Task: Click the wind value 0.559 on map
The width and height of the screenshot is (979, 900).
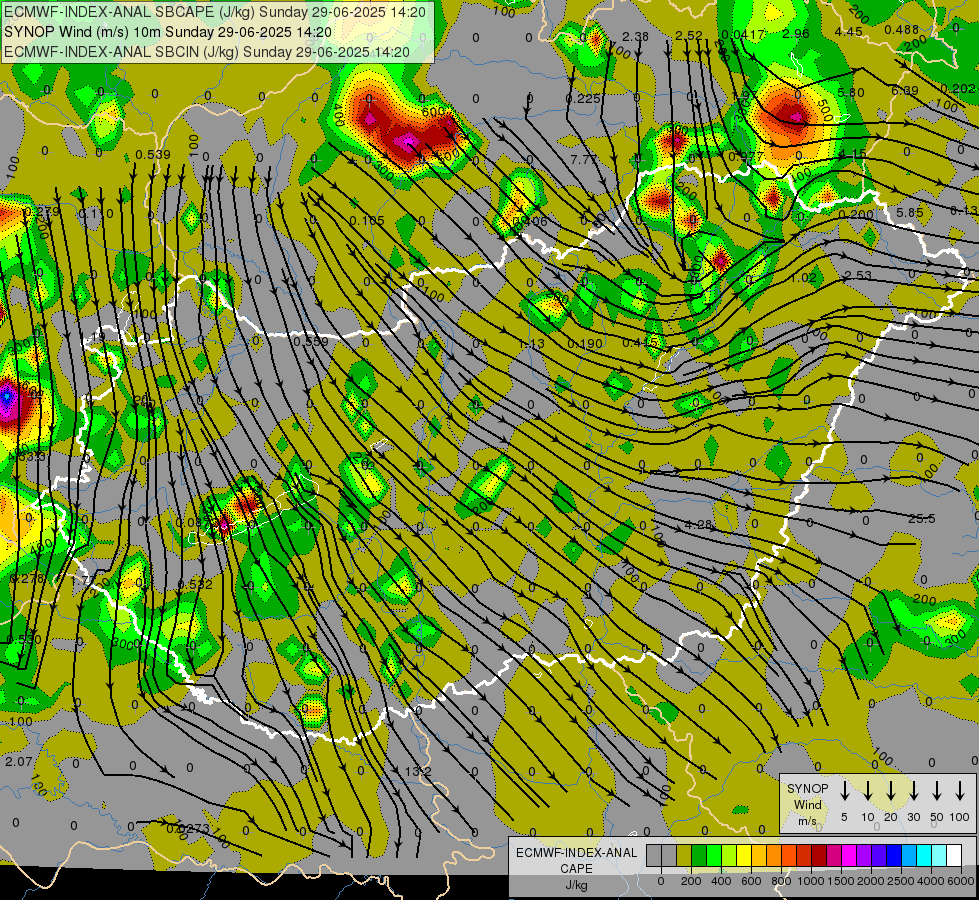Action: 311,342
